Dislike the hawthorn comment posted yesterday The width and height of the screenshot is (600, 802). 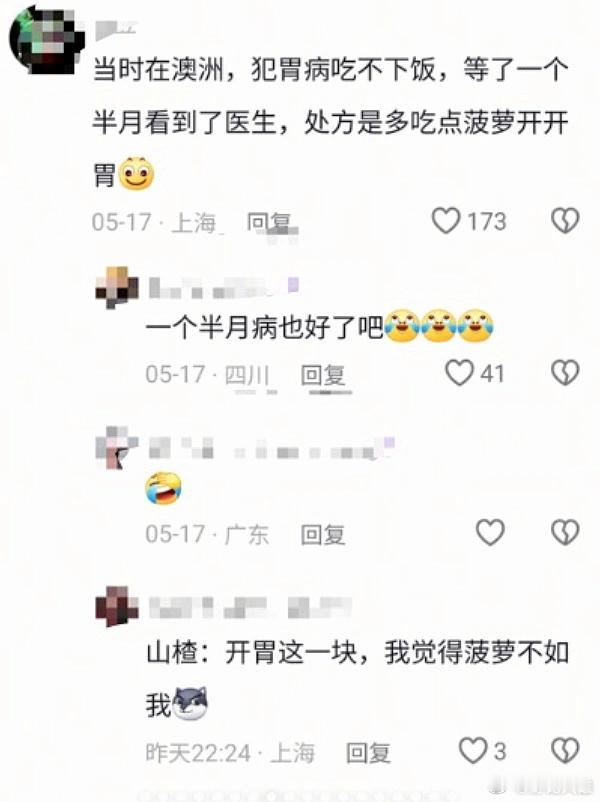pyautogui.click(x=565, y=750)
